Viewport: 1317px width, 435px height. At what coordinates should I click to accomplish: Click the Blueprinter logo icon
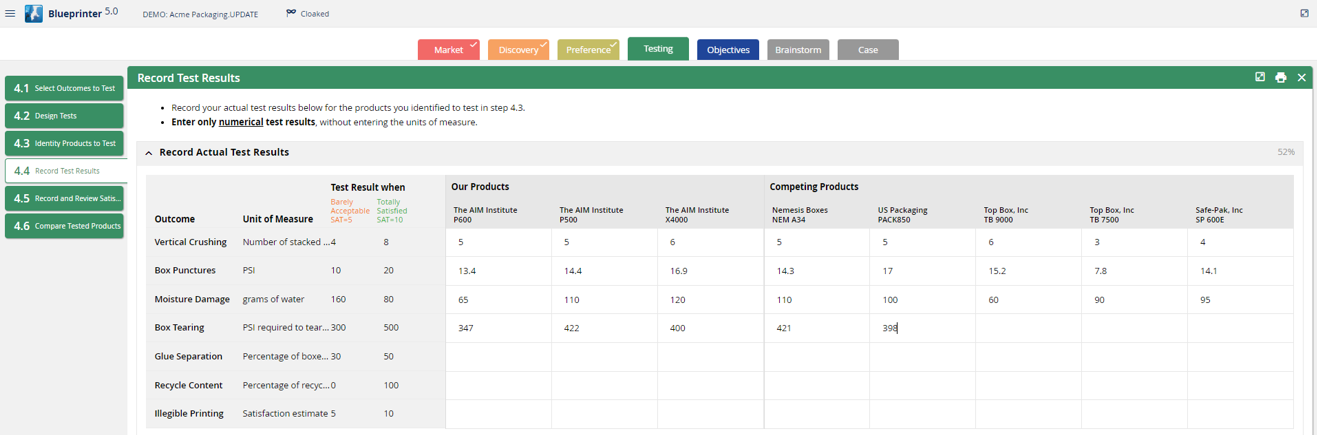34,14
